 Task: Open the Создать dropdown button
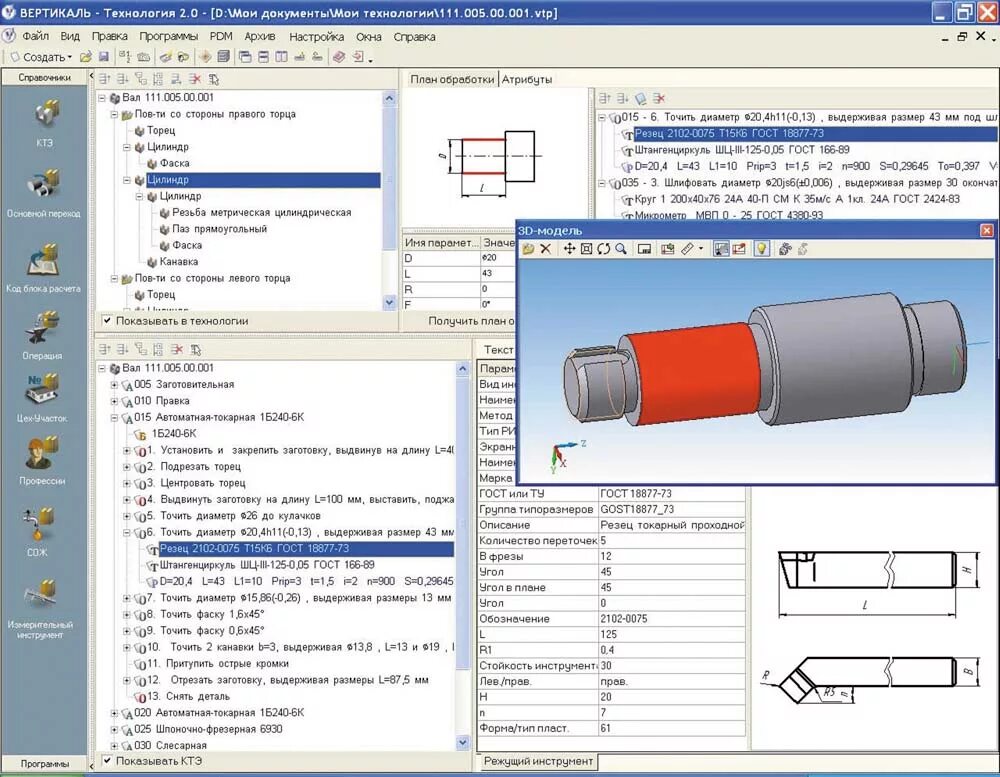click(x=41, y=57)
